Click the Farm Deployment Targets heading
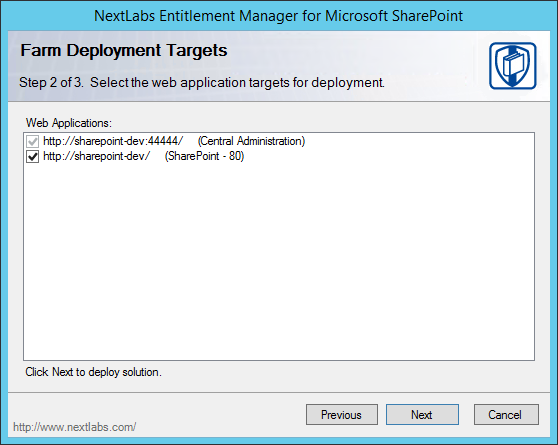The image size is (558, 445). click(x=123, y=50)
